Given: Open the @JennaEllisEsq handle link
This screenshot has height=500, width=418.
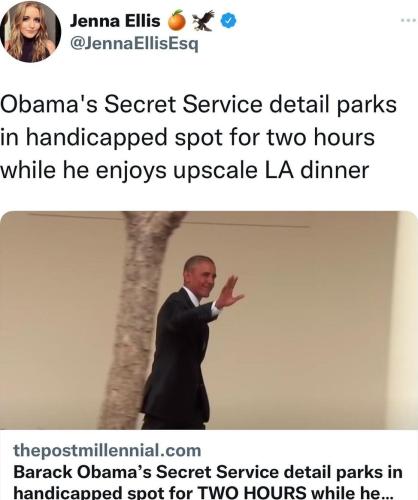Looking at the screenshot, I should [x=134, y=43].
